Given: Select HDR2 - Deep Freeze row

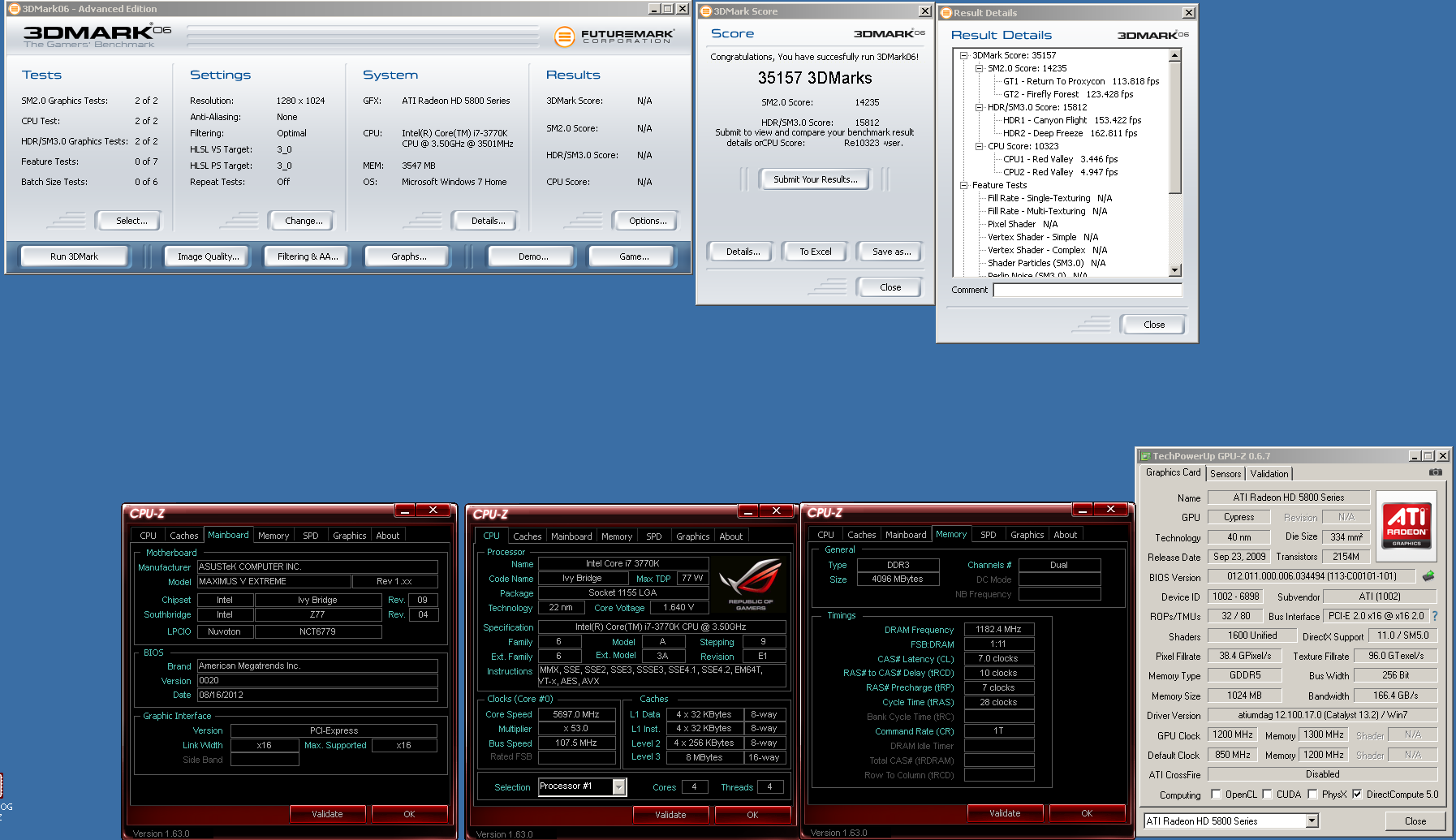Looking at the screenshot, I should click(x=1070, y=133).
